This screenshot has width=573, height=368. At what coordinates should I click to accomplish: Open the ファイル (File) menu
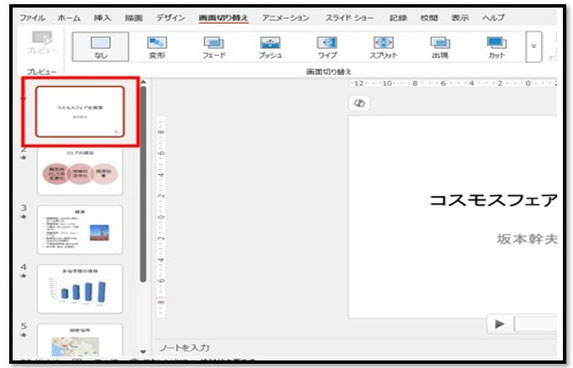32,18
